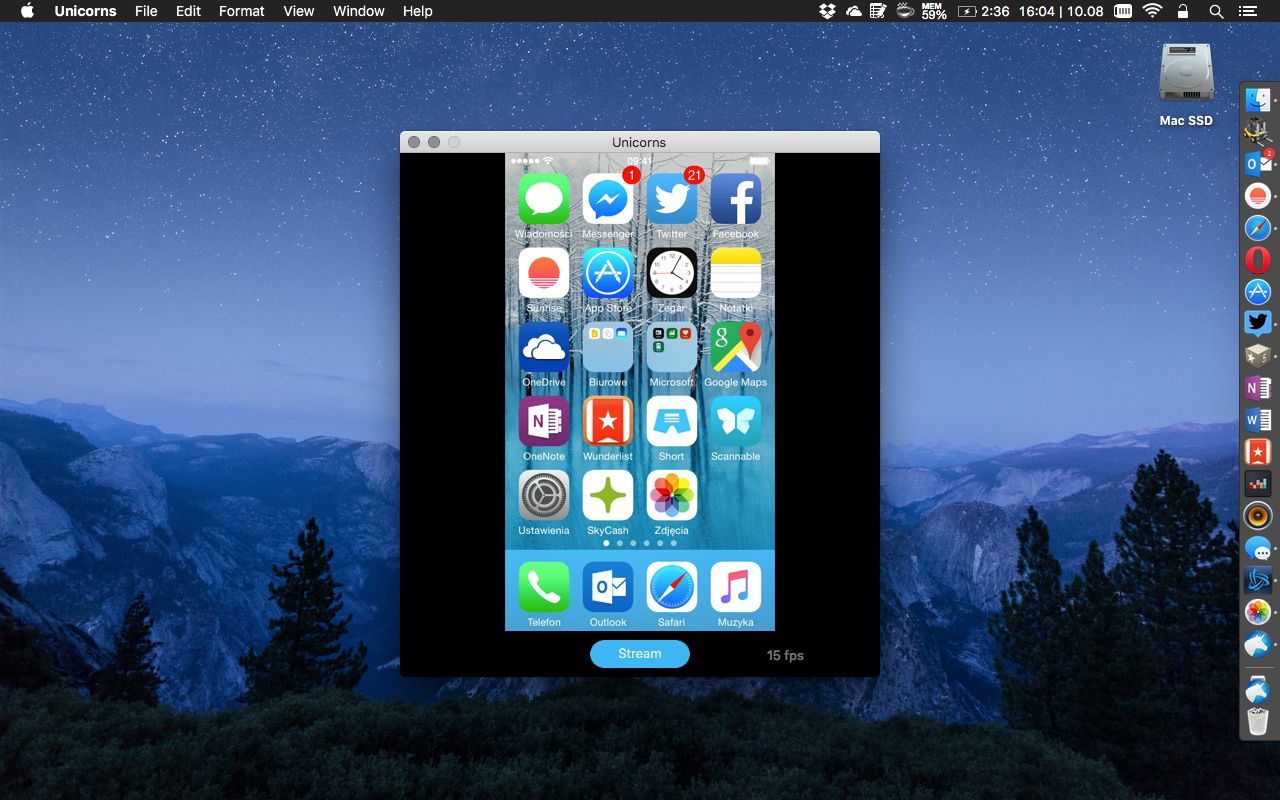Image resolution: width=1280 pixels, height=800 pixels.
Task: Open the Biurowe folder
Action: (608, 347)
